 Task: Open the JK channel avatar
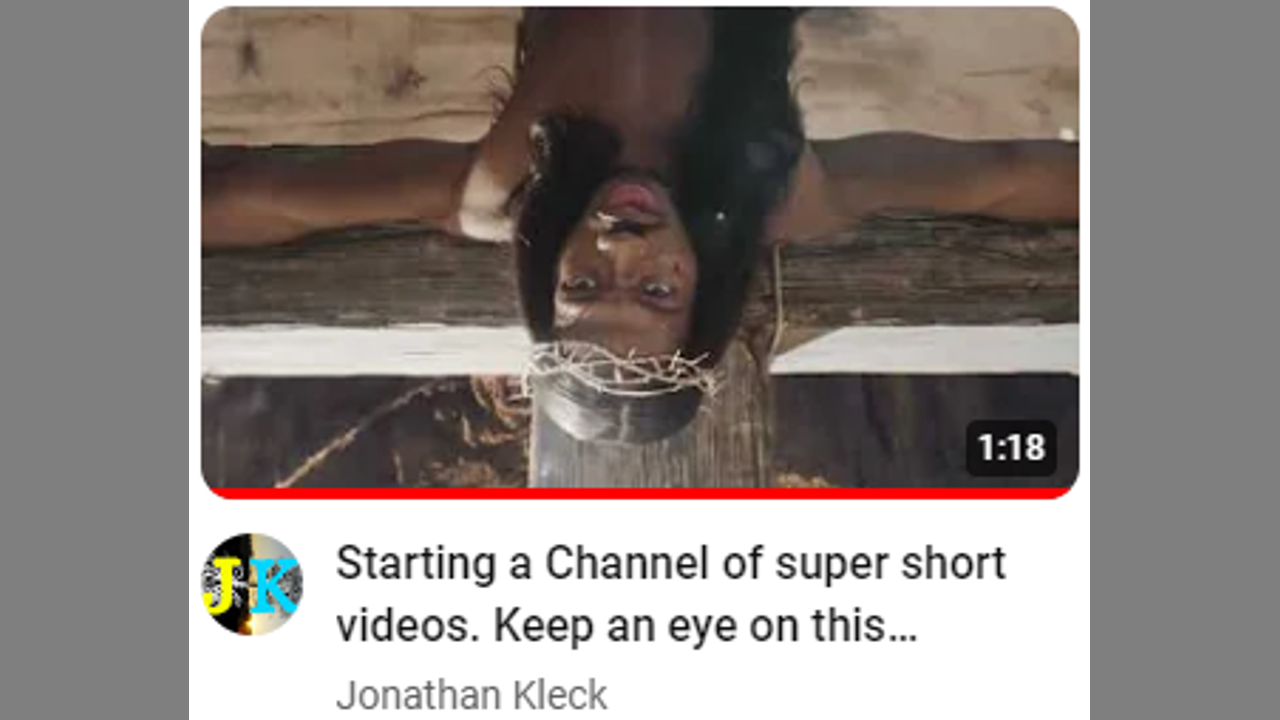click(x=252, y=584)
